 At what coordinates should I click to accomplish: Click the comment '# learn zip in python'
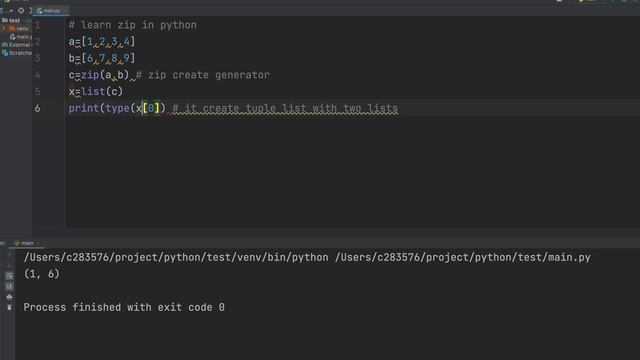(x=133, y=25)
